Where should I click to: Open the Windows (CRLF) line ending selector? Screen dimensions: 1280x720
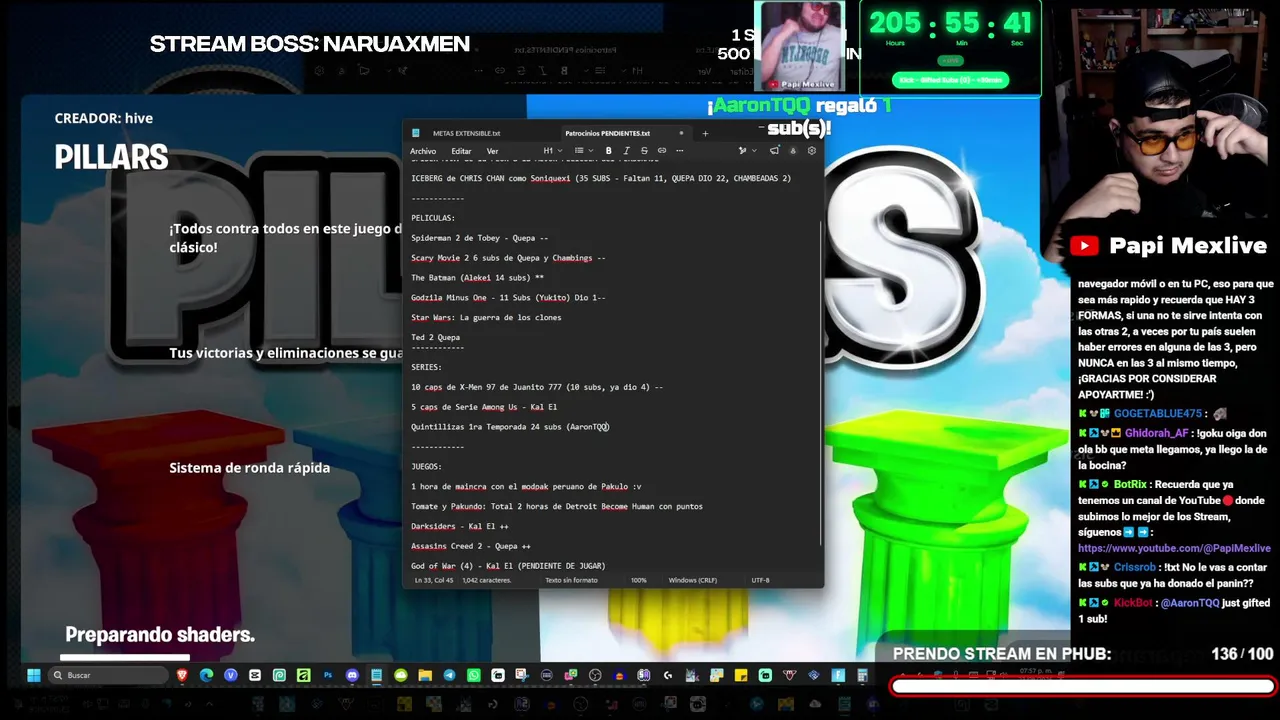point(693,580)
